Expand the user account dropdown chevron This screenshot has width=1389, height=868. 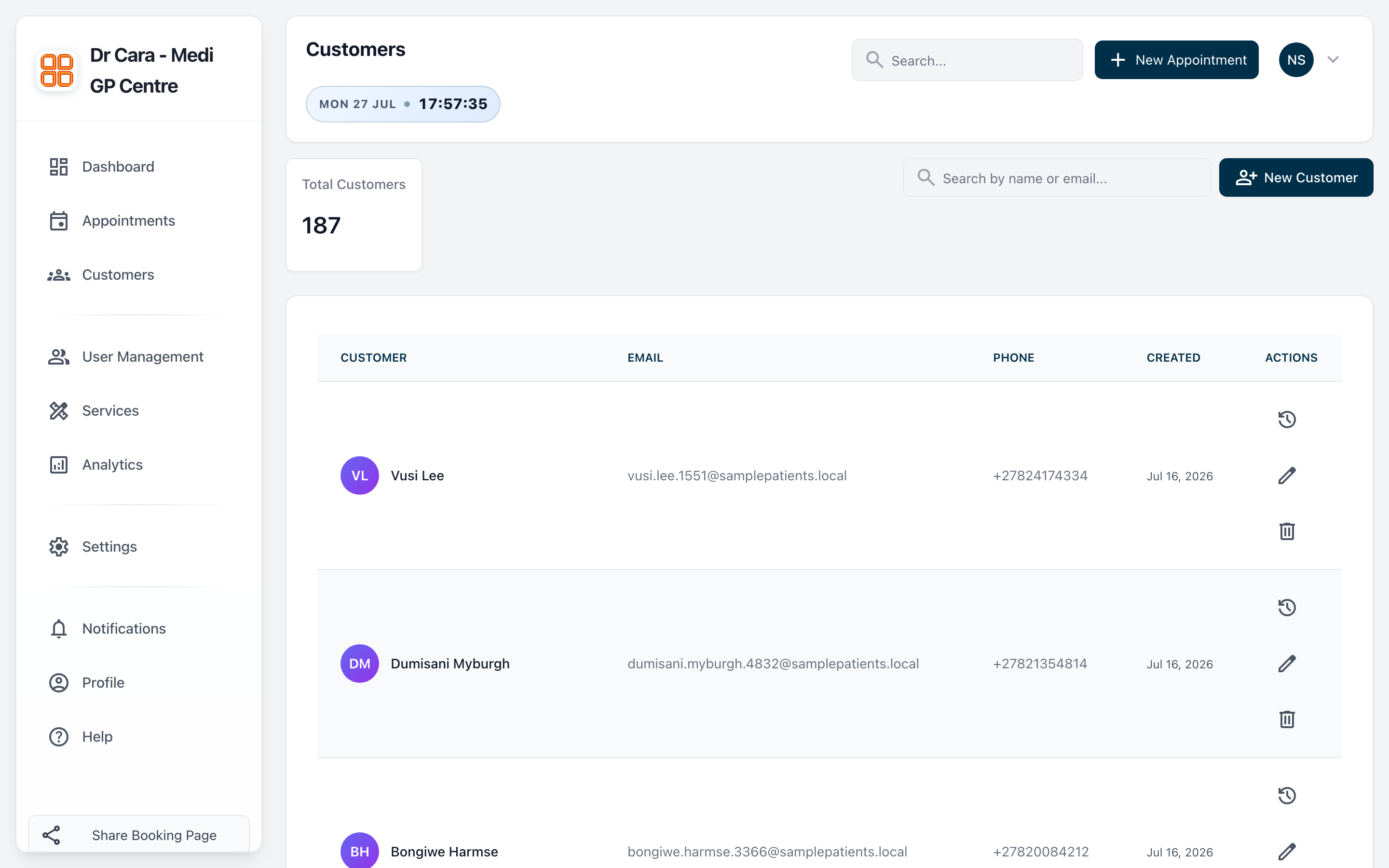coord(1333,60)
